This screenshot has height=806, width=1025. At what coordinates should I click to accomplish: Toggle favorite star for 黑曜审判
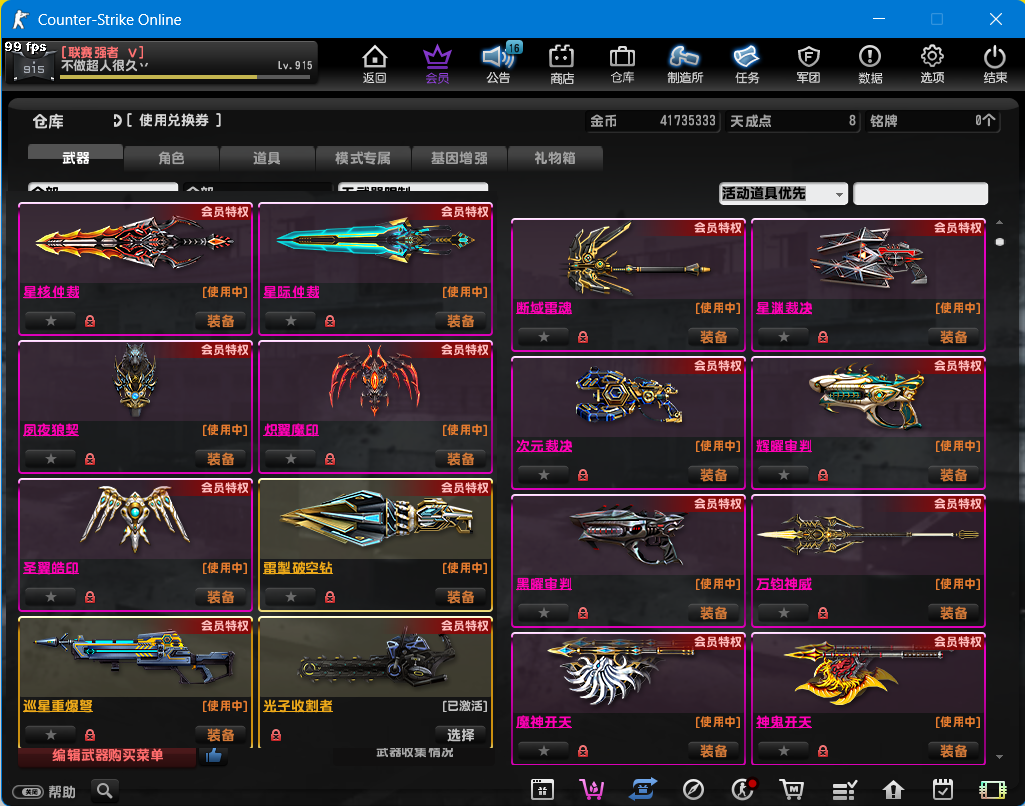click(543, 613)
